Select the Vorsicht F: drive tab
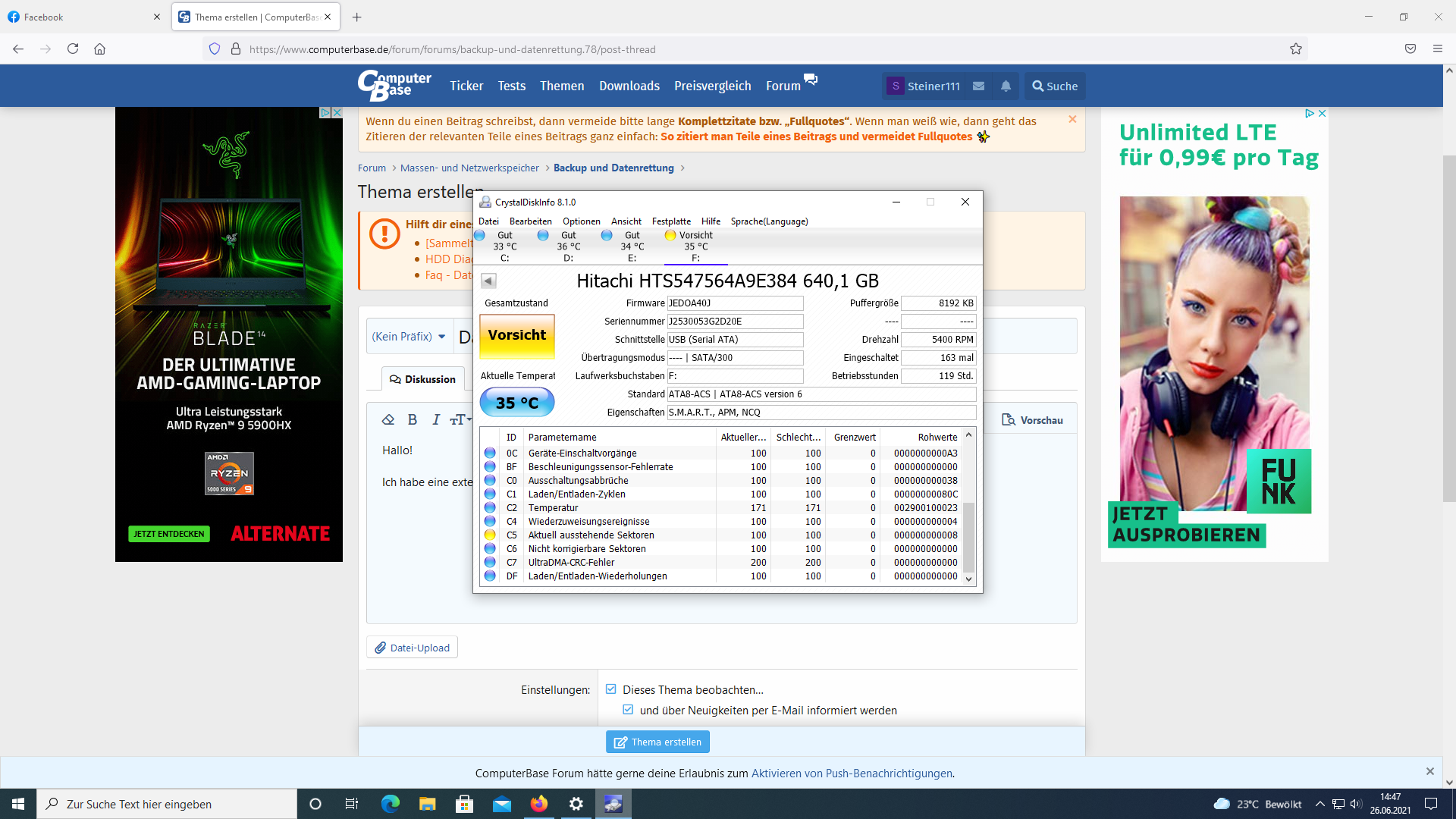 coord(695,246)
